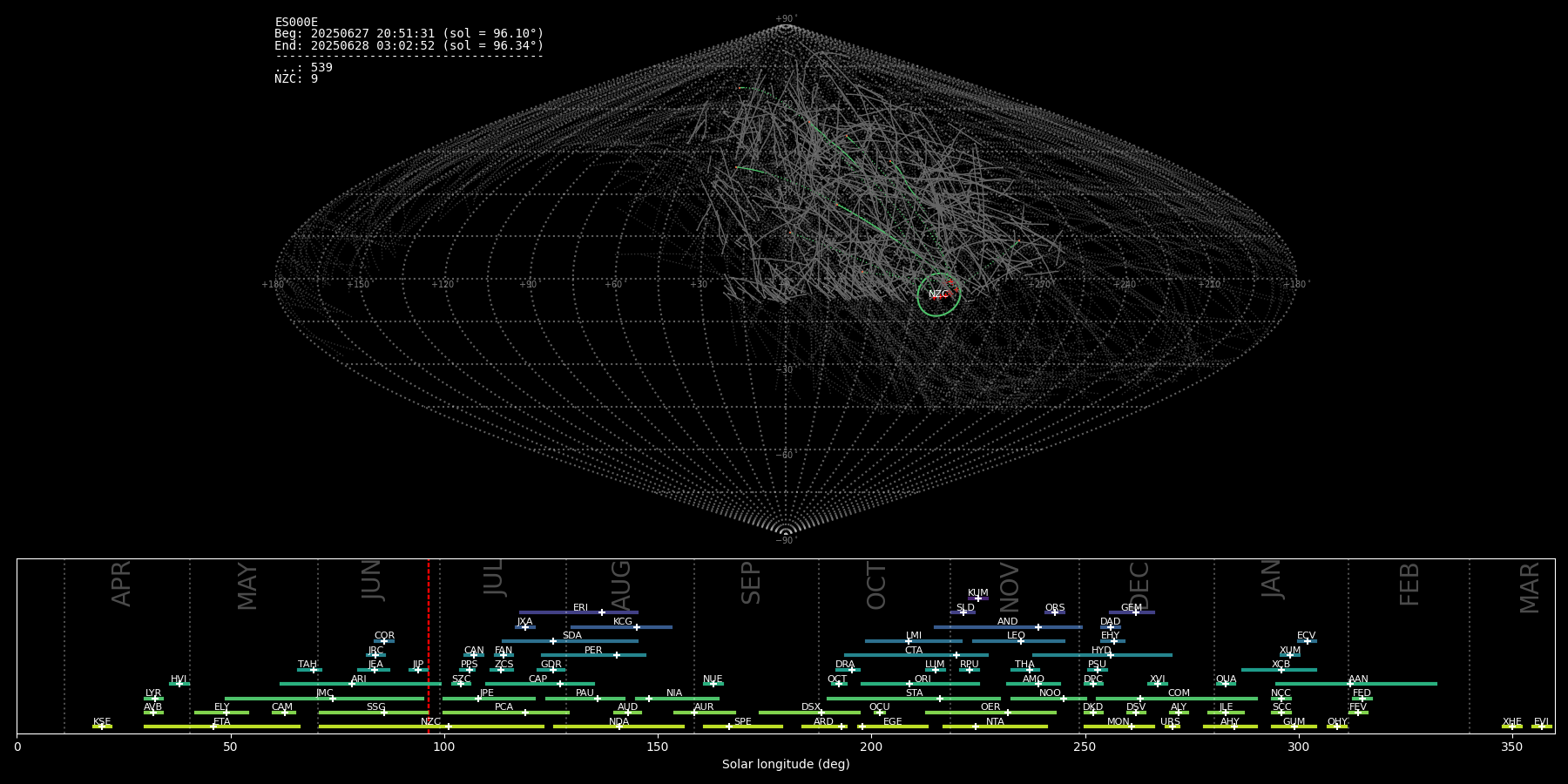This screenshot has height=784, width=1568.
Task: Click the GEM shower label
Action: tap(1132, 608)
